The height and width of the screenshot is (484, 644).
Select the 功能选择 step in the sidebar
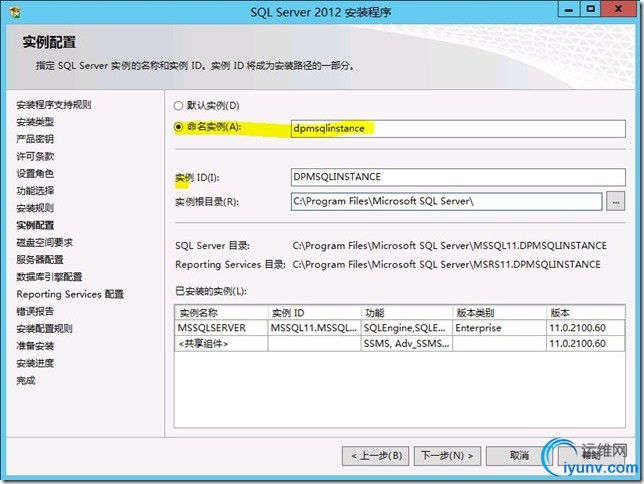(35, 191)
